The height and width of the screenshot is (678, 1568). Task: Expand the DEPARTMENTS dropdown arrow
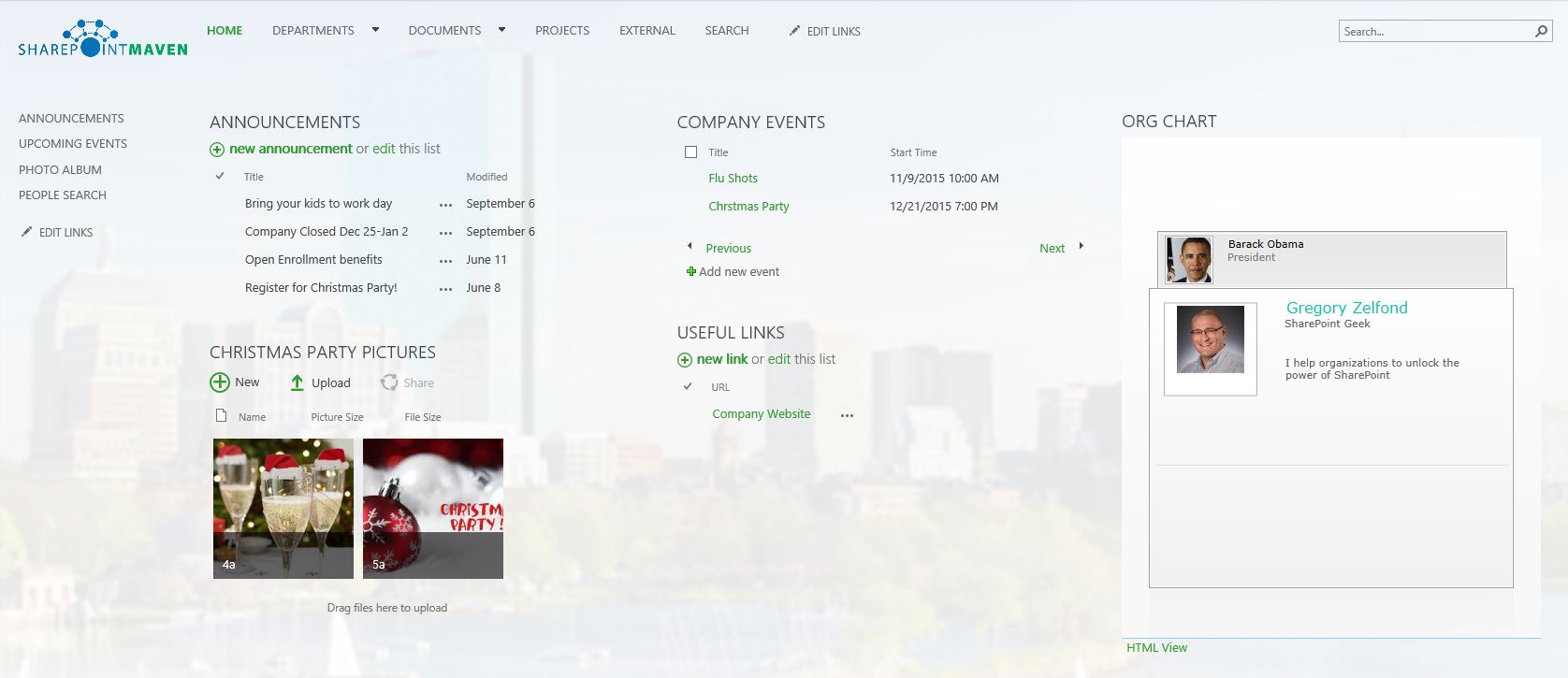point(376,30)
